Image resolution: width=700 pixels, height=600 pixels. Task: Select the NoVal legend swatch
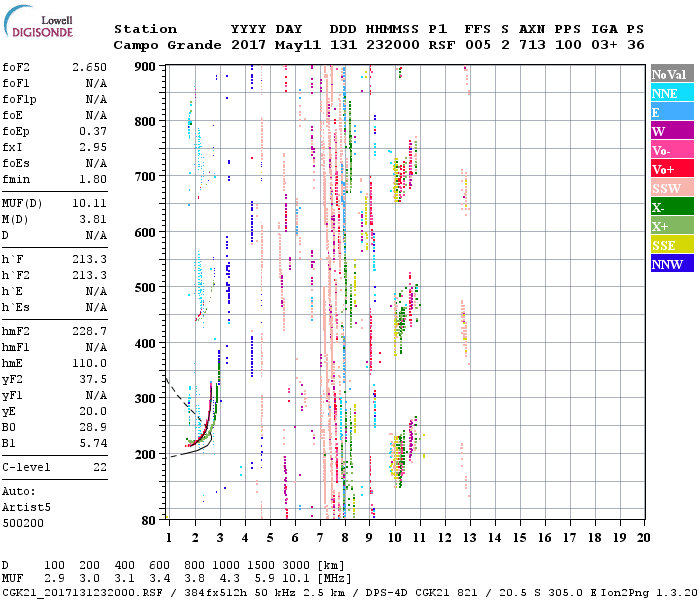tap(669, 74)
